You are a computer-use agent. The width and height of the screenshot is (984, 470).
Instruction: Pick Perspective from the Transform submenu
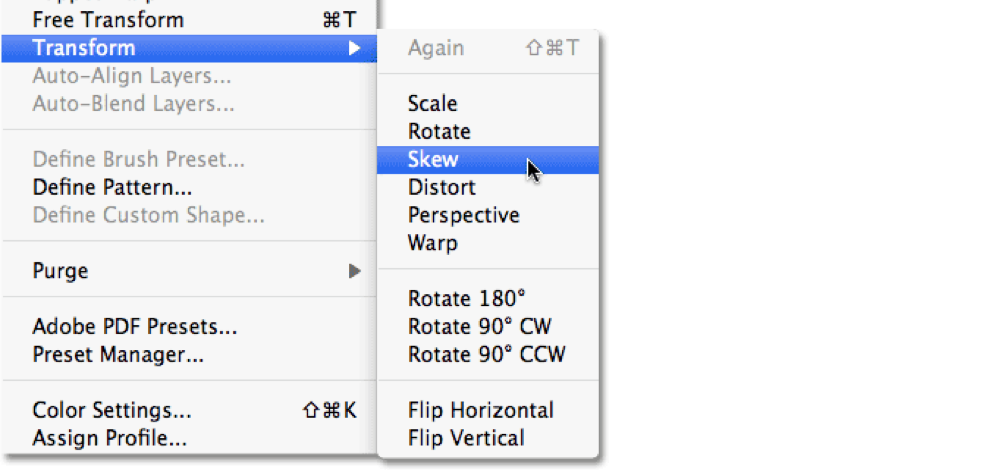click(x=463, y=215)
